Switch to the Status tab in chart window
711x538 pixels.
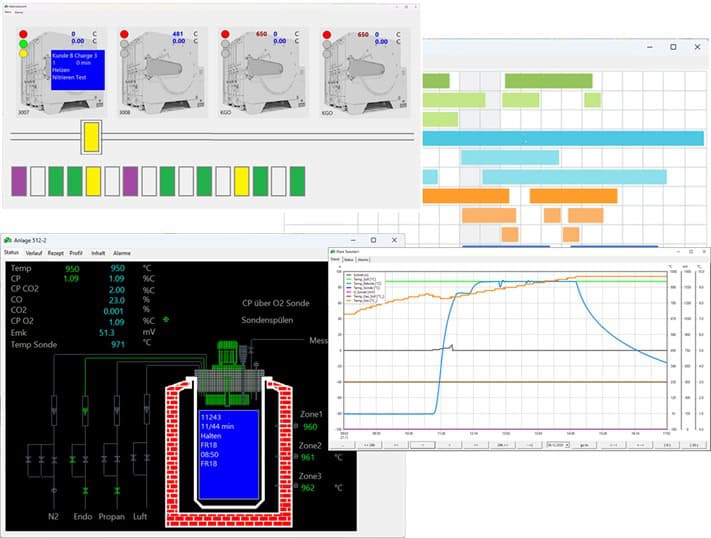(x=350, y=259)
